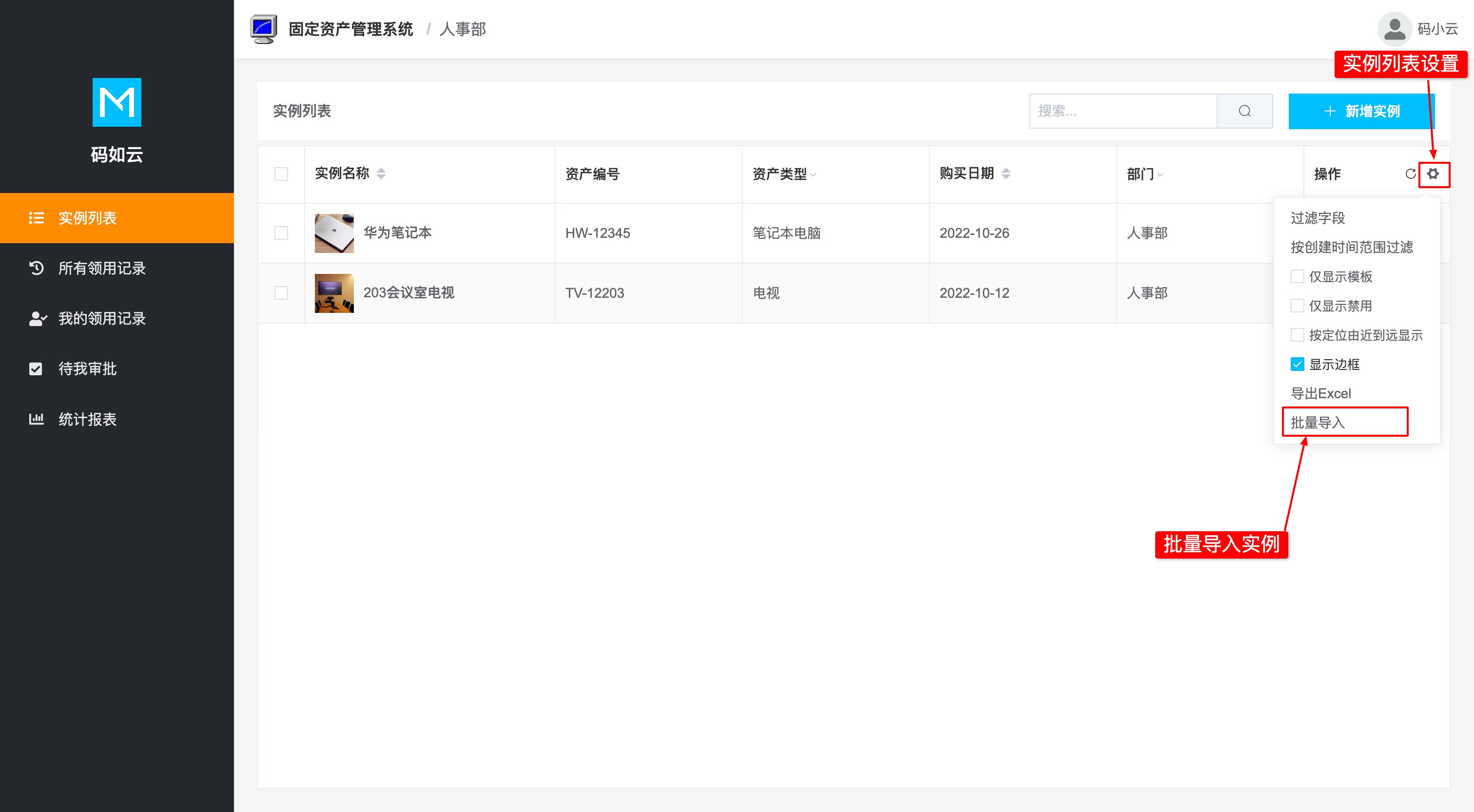This screenshot has width=1474, height=812.
Task: Select the 华为笔记本 row checkbox
Action: click(281, 233)
